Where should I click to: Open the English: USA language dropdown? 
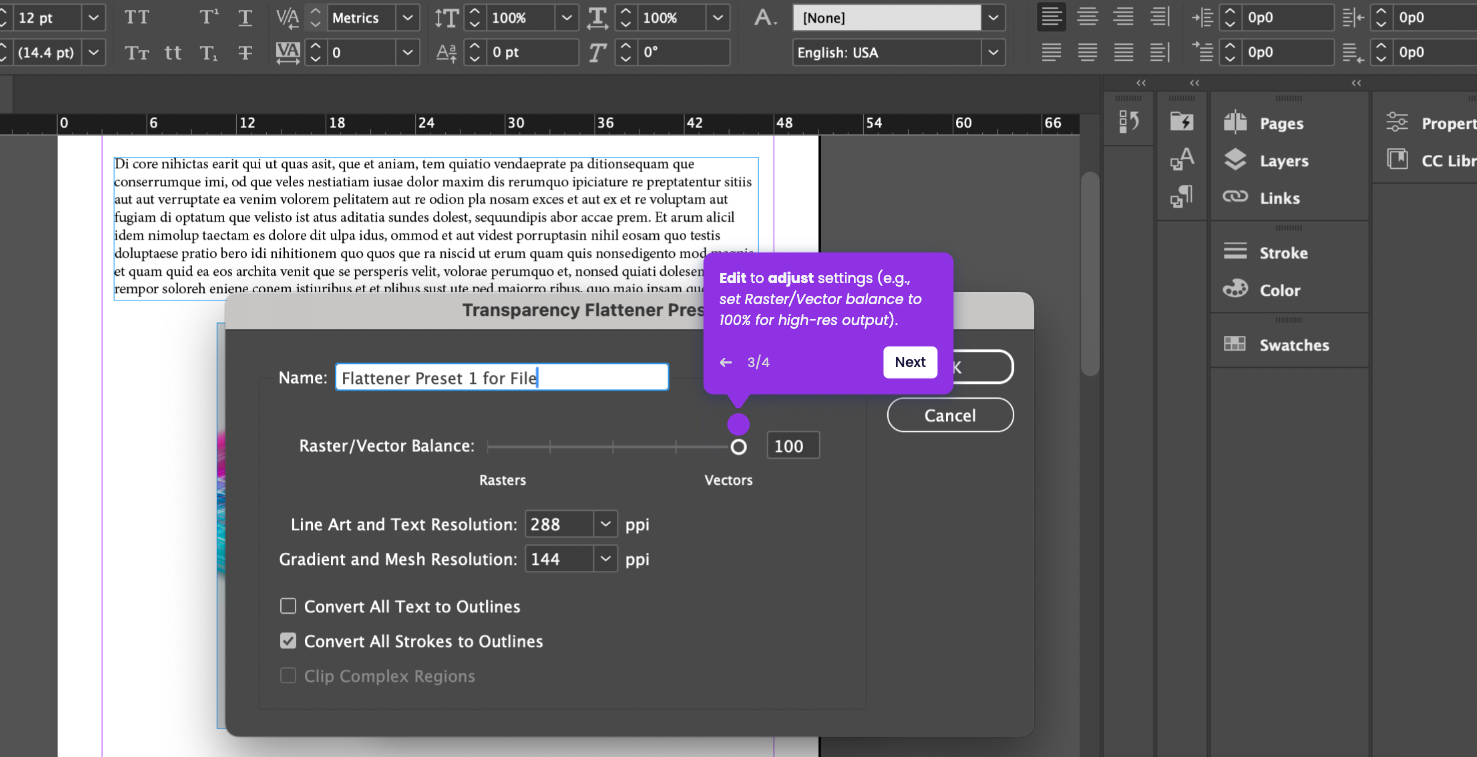pos(993,53)
